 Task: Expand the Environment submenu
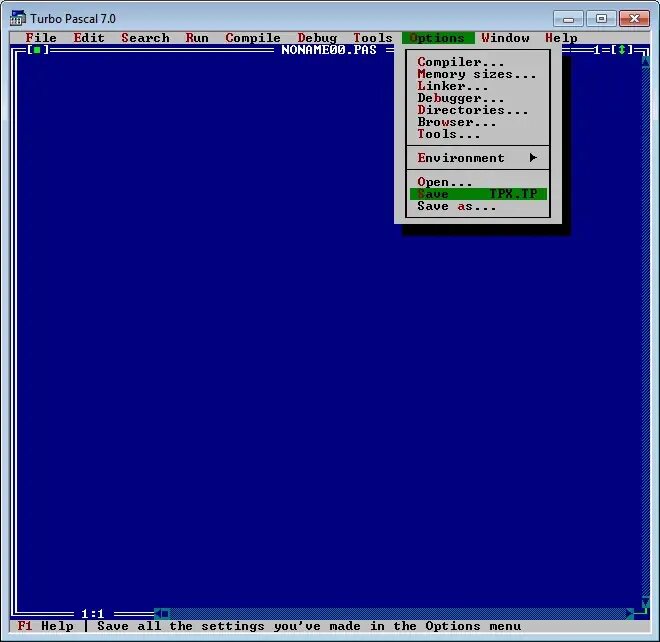478,158
